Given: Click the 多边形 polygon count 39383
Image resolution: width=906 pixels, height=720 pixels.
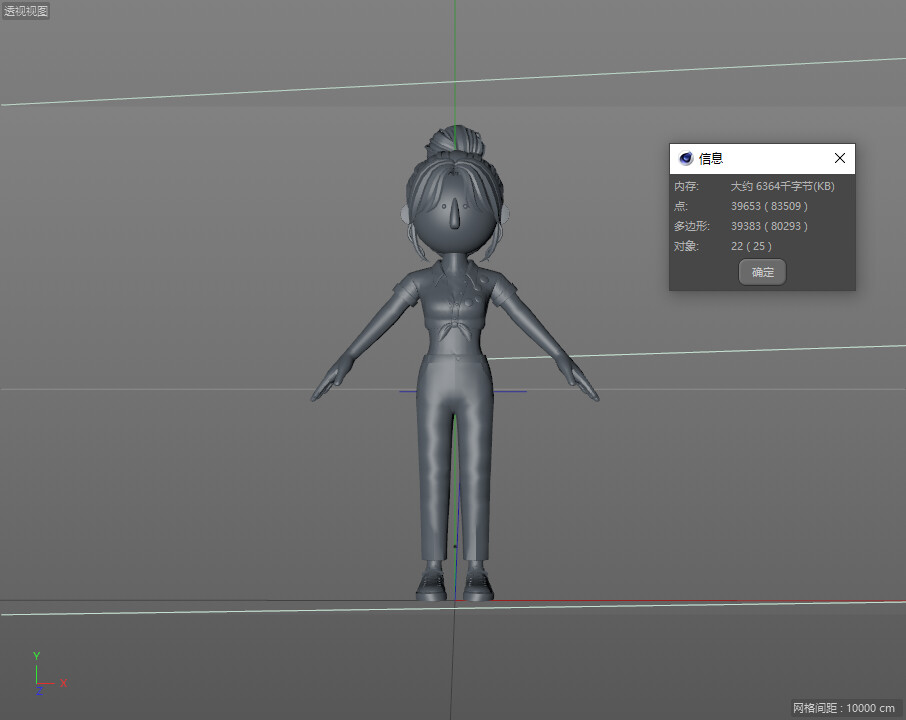Looking at the screenshot, I should tap(744, 226).
